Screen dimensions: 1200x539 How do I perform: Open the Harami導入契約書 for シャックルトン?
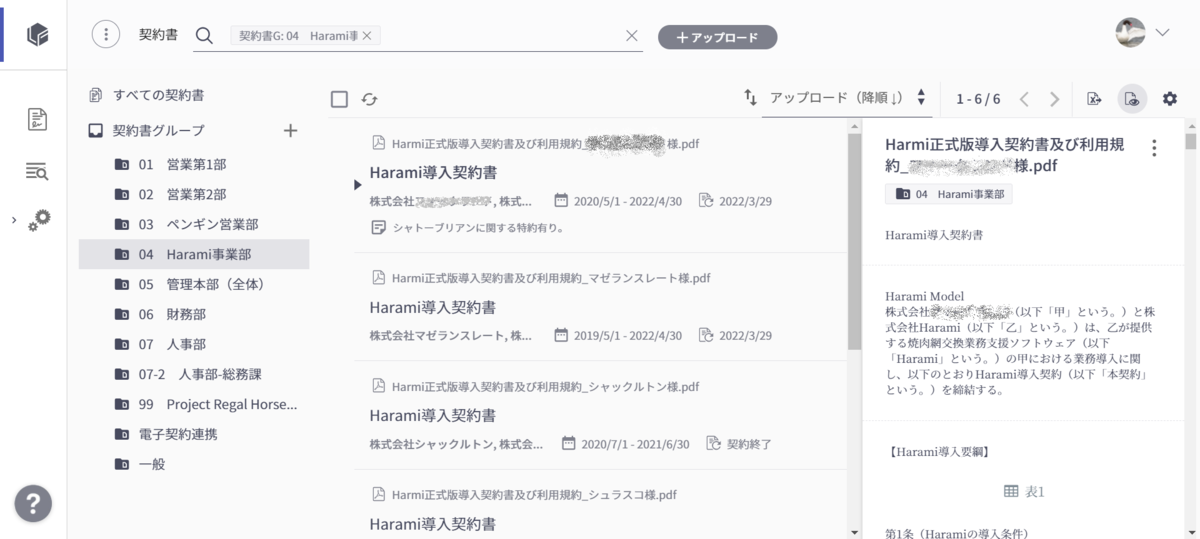coord(433,415)
